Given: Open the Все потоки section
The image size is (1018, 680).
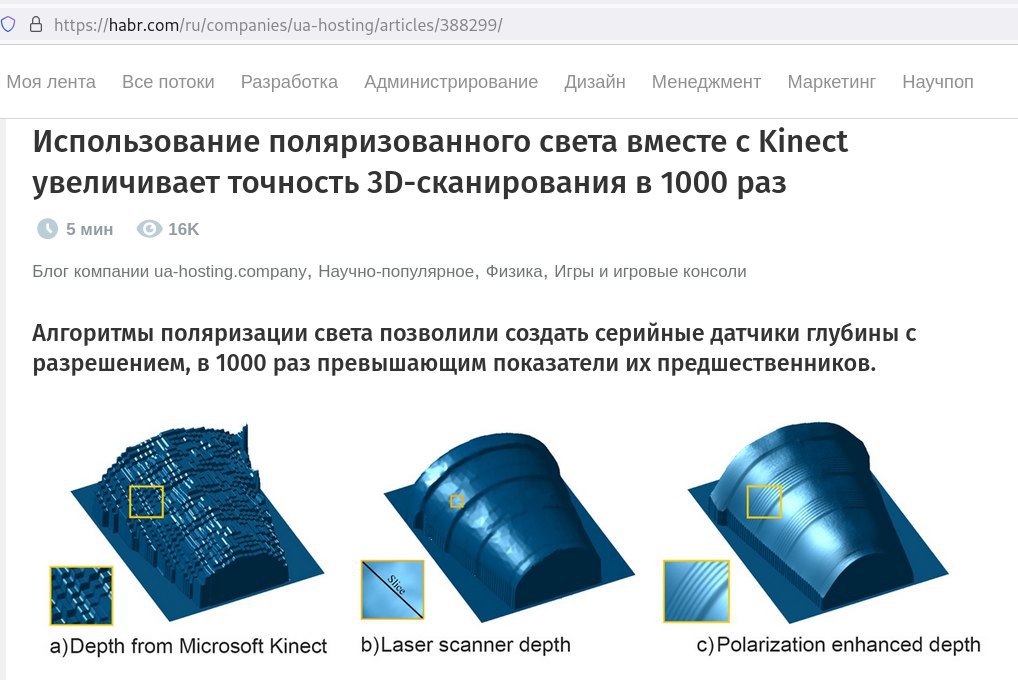Looking at the screenshot, I should (x=168, y=82).
